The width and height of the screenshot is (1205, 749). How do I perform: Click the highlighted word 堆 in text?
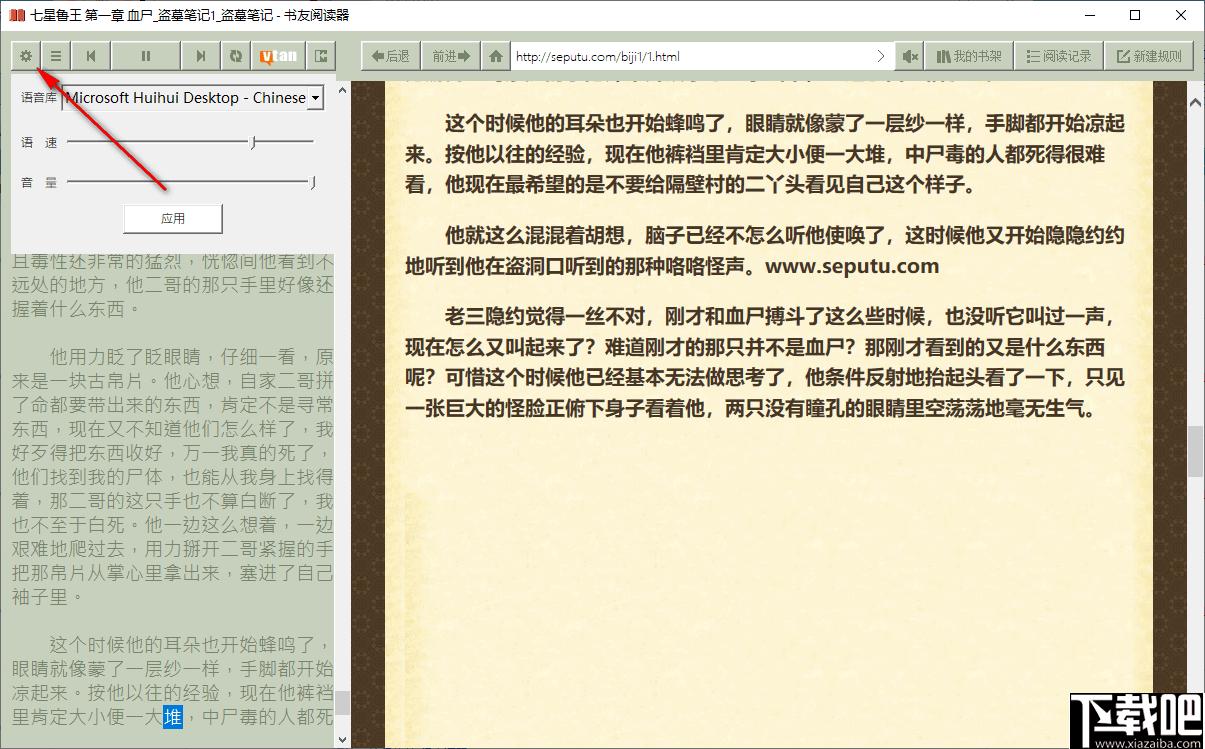coord(172,717)
